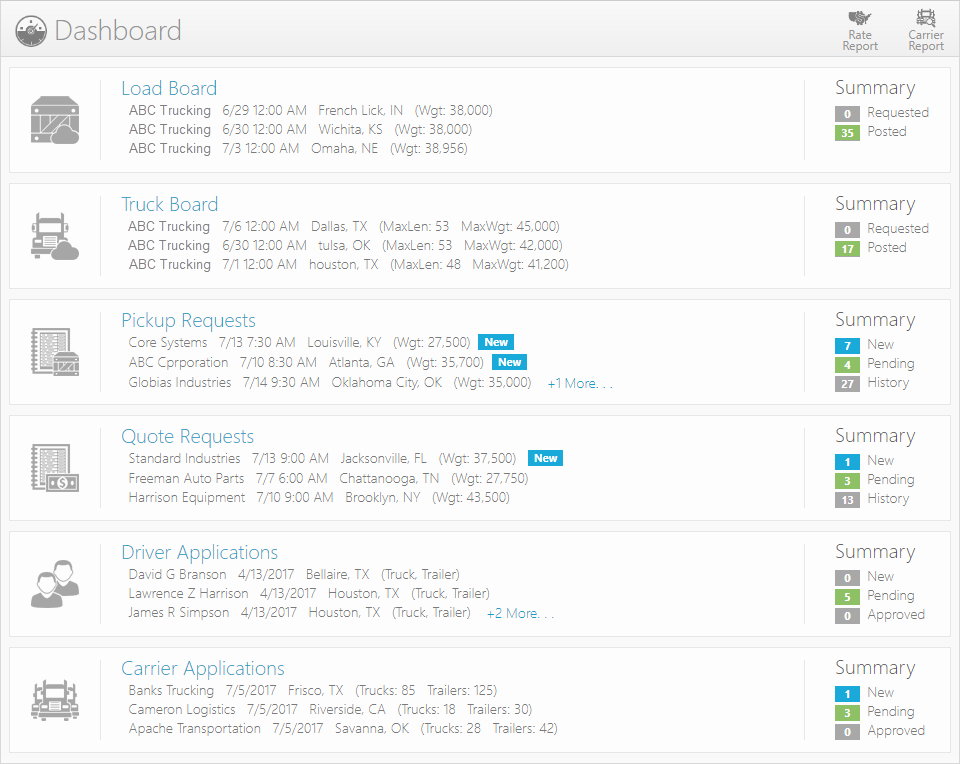Click the Pickup Requests notebook icon
The height and width of the screenshot is (764, 960).
tap(55, 352)
